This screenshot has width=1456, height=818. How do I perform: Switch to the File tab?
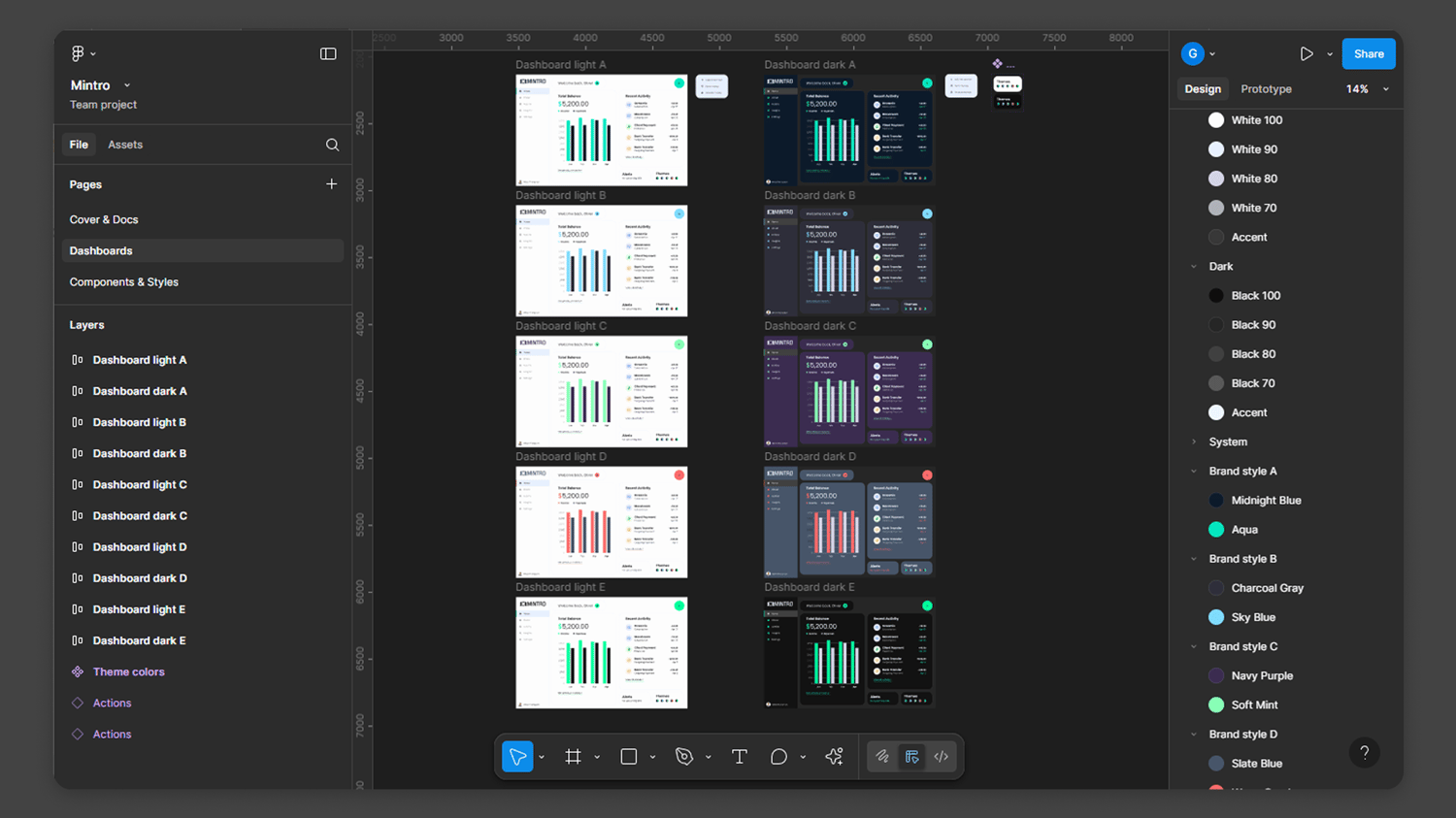click(79, 145)
